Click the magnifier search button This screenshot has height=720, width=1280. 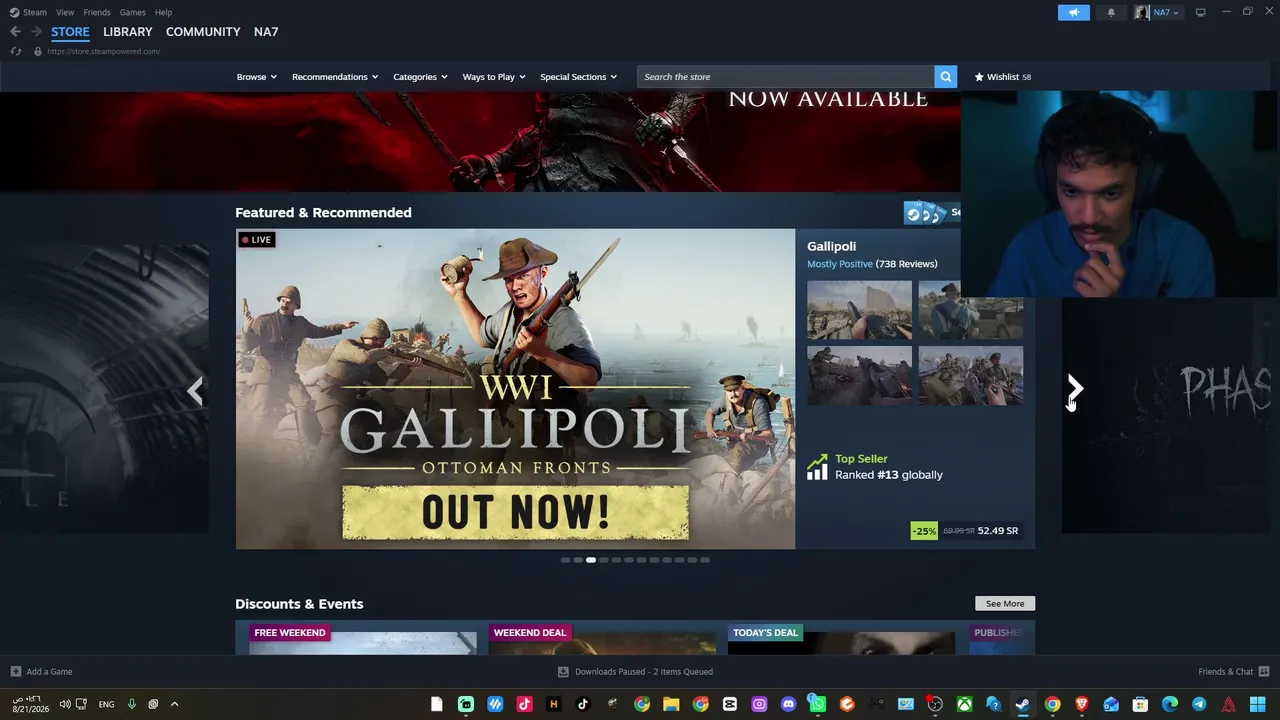(945, 77)
